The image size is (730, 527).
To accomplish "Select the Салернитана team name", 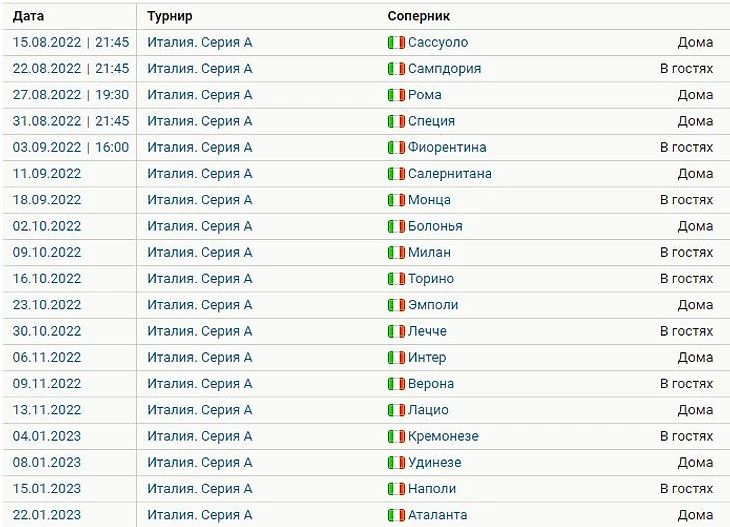I will tap(449, 174).
